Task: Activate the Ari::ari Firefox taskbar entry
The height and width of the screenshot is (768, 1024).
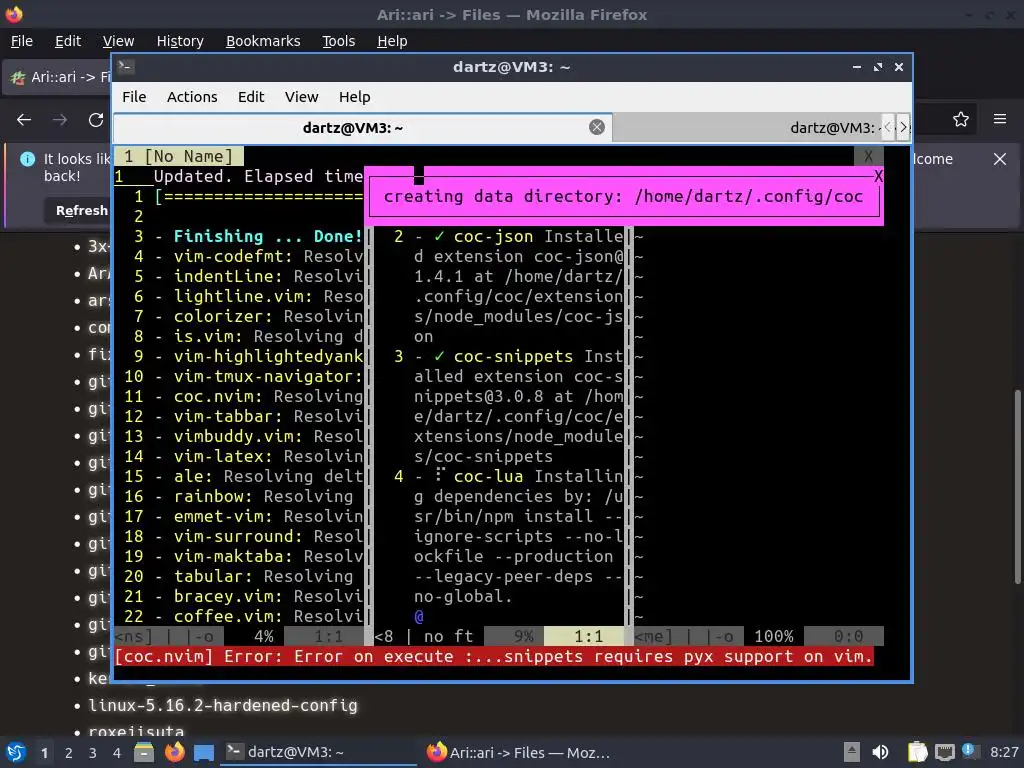Action: (519, 752)
